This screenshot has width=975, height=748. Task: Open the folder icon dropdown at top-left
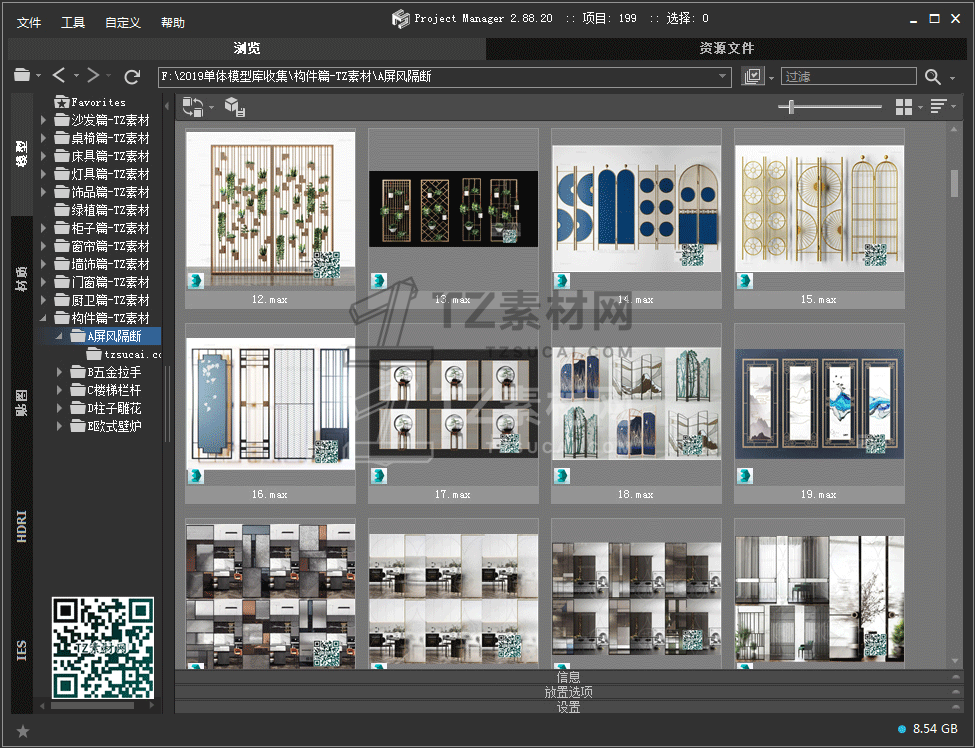26,76
